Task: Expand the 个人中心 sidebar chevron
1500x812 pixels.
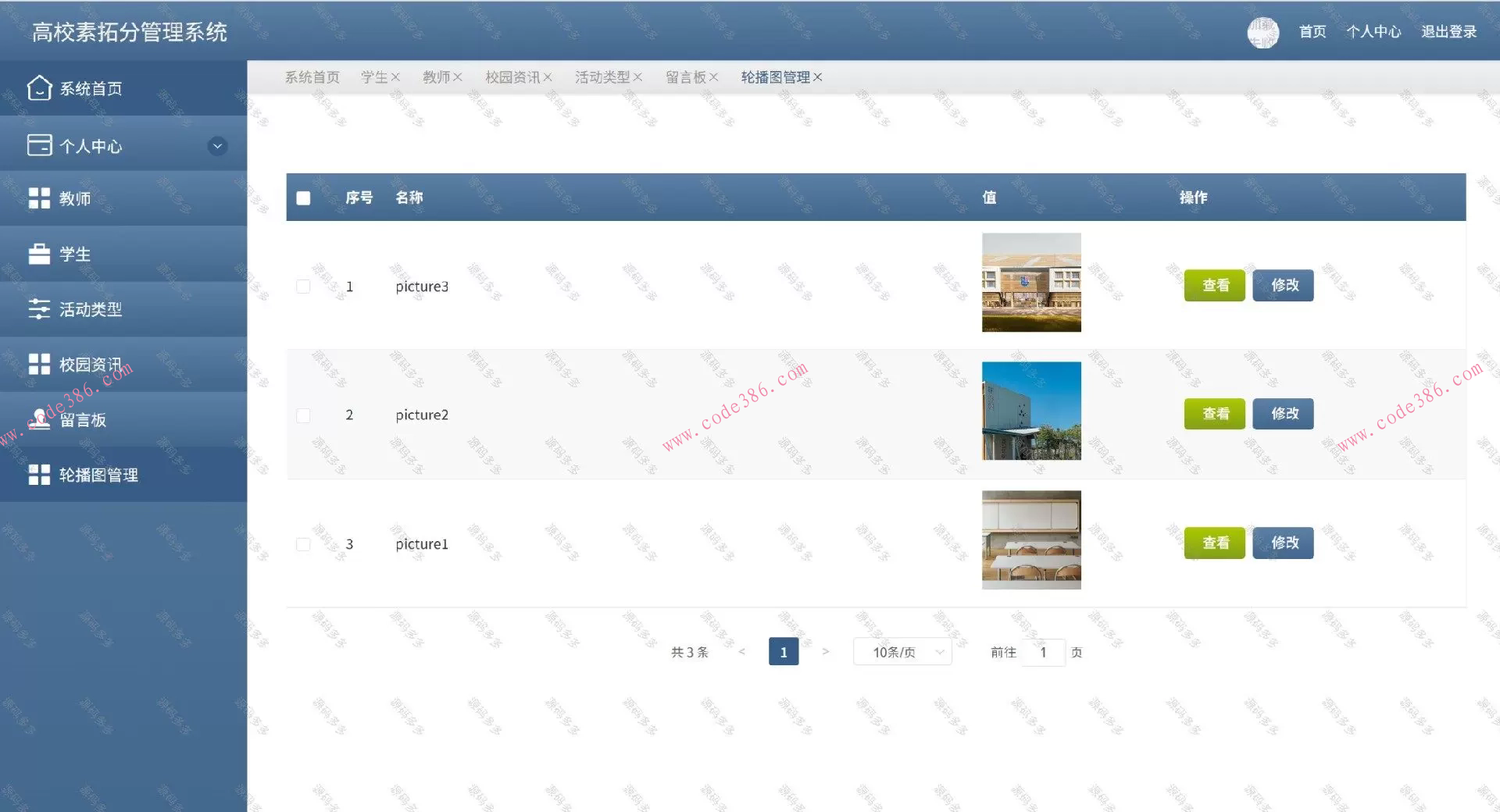Action: coord(217,145)
